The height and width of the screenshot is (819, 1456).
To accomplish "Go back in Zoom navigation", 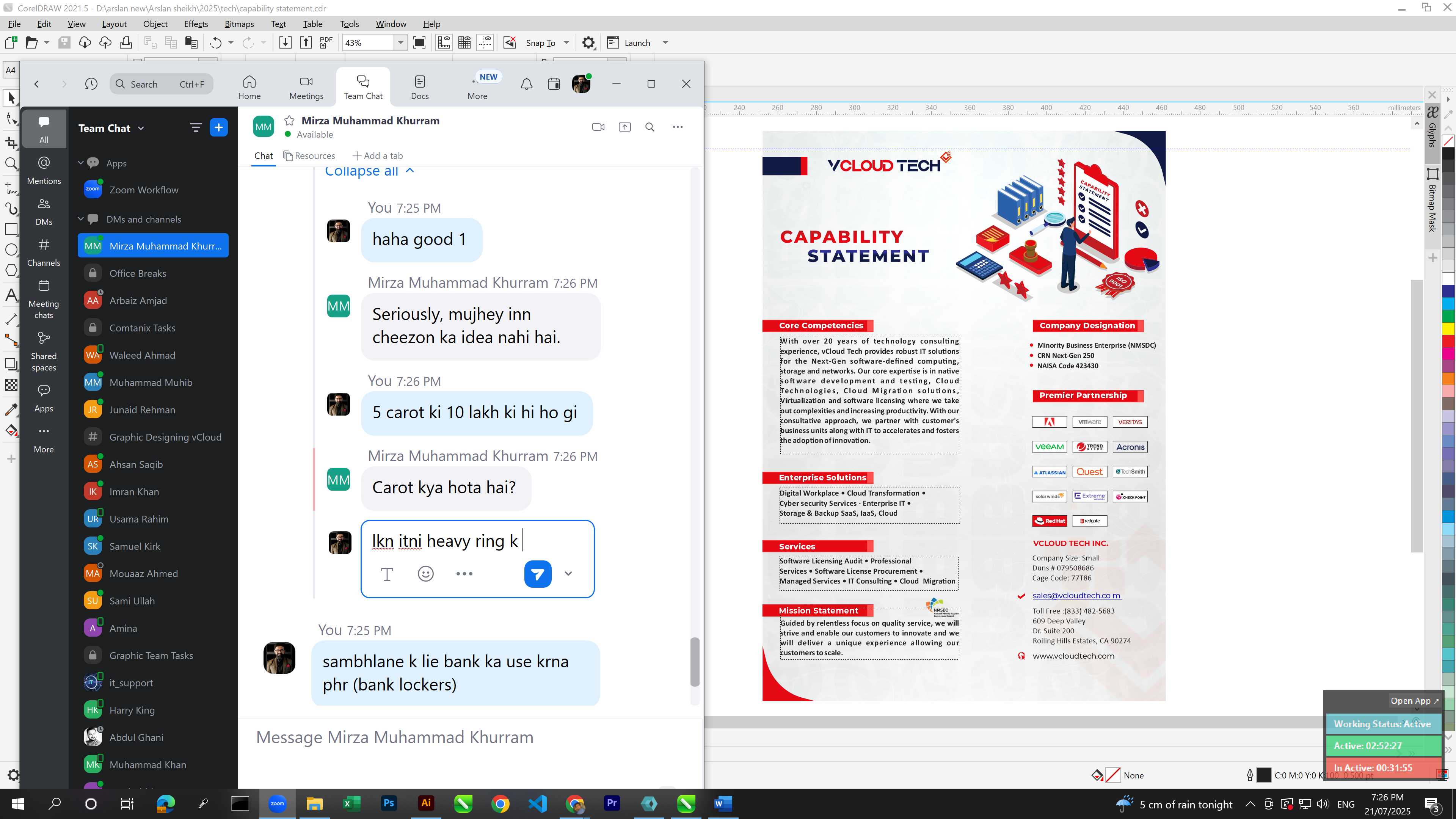I will click(37, 84).
